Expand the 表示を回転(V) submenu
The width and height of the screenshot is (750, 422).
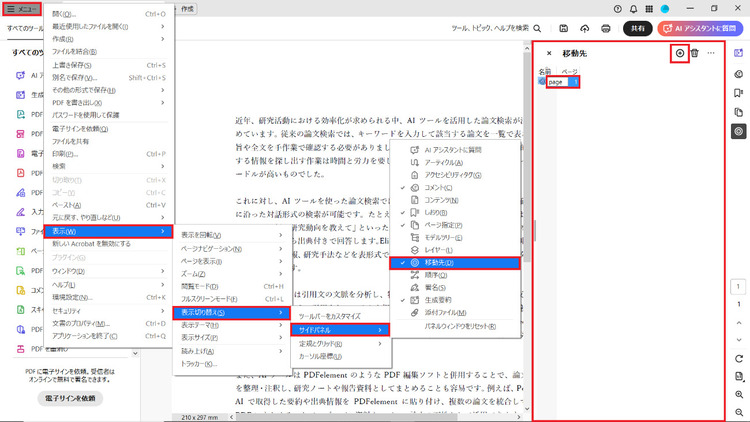[x=232, y=235]
